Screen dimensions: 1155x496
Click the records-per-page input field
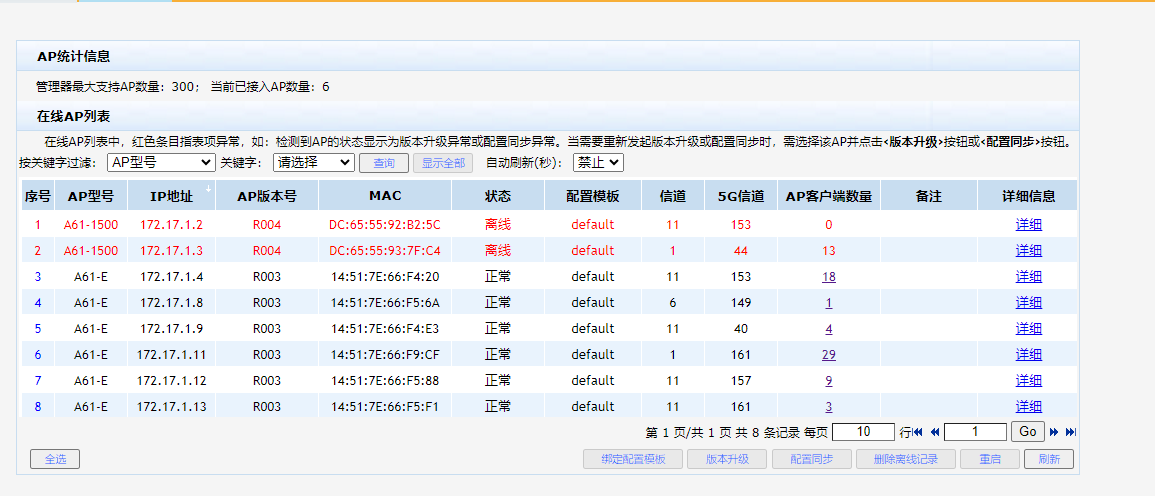point(862,432)
